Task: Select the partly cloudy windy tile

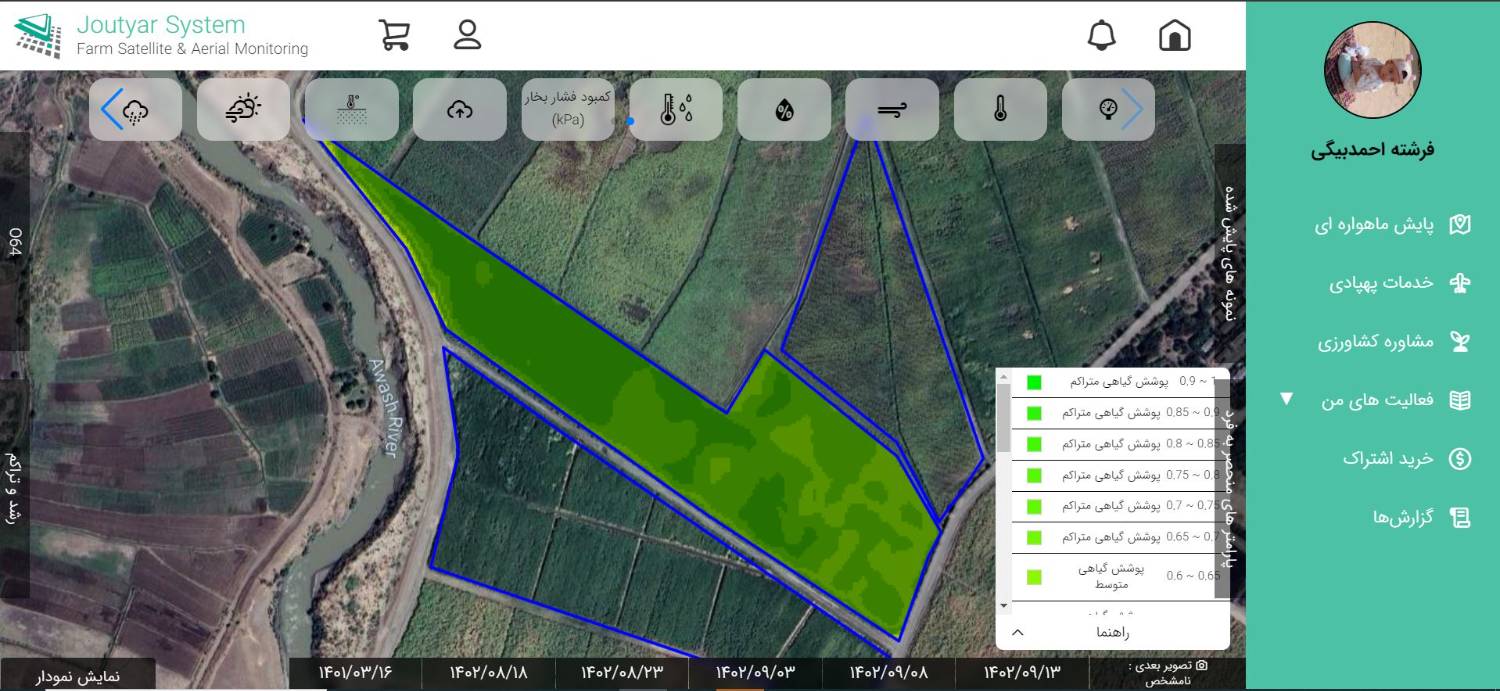Action: (x=243, y=110)
